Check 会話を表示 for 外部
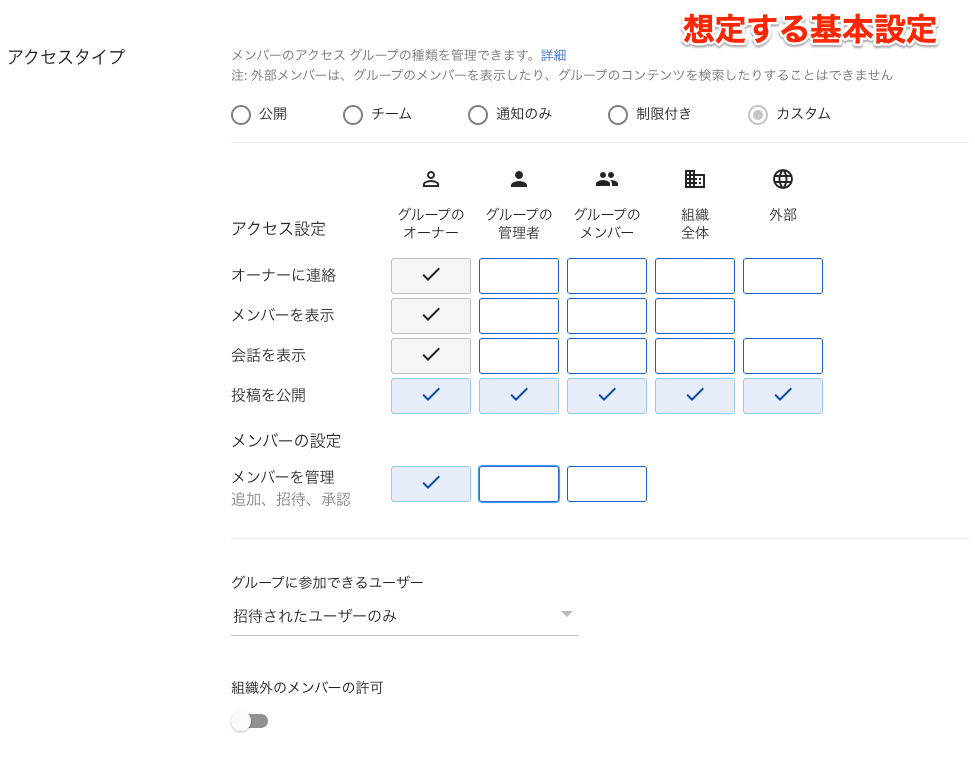The image size is (975, 757). point(783,356)
